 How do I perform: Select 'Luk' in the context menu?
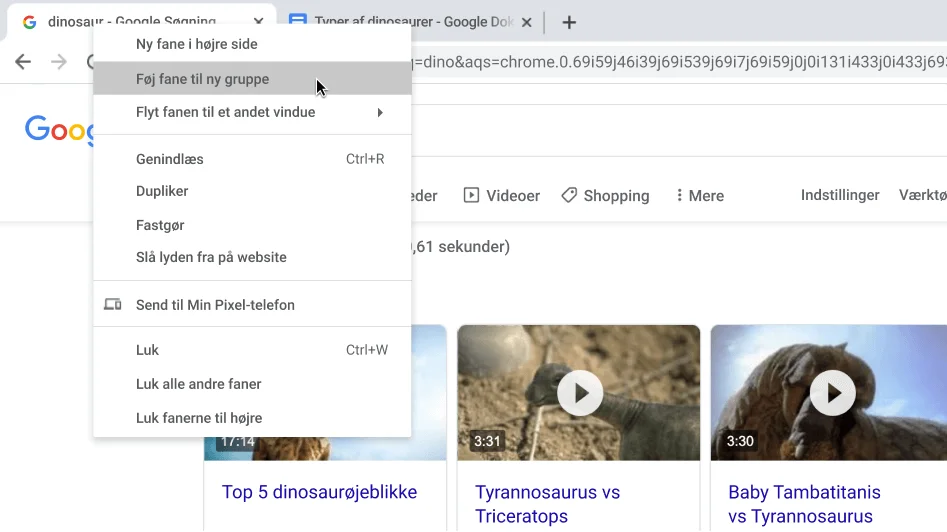252,350
